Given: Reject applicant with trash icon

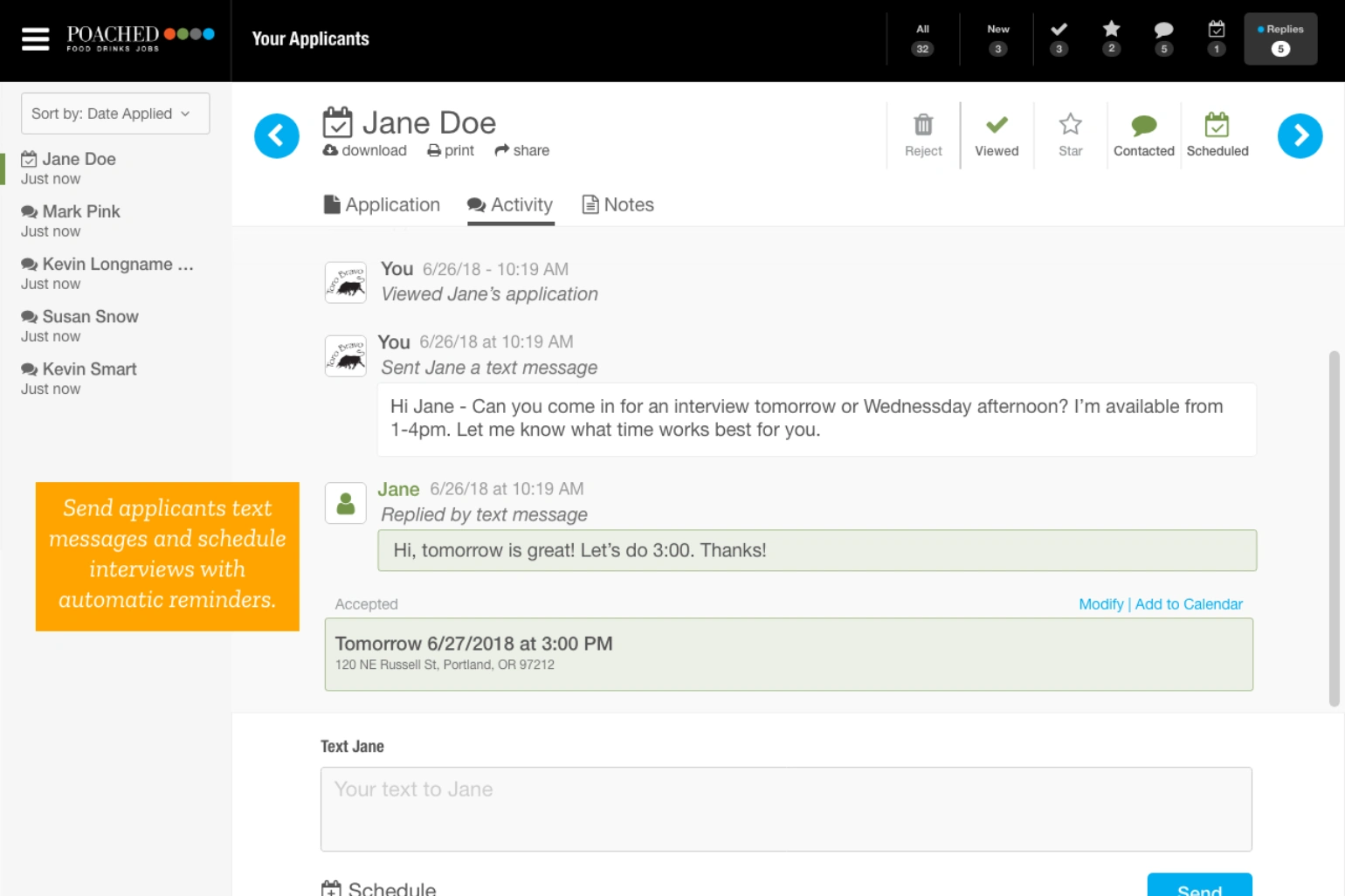Looking at the screenshot, I should [x=923, y=135].
